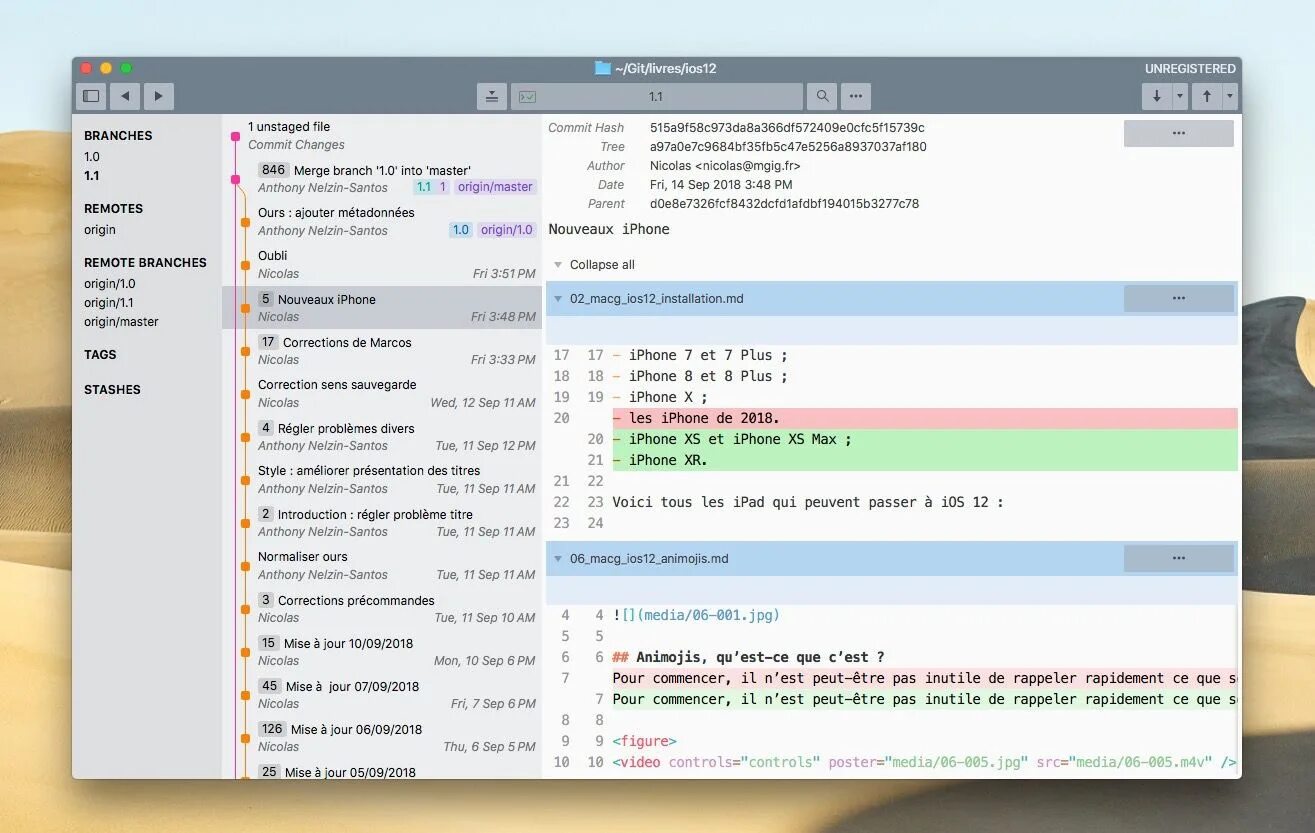Open the search magnifier in the toolbar
This screenshot has width=1315, height=833.
(x=822, y=96)
